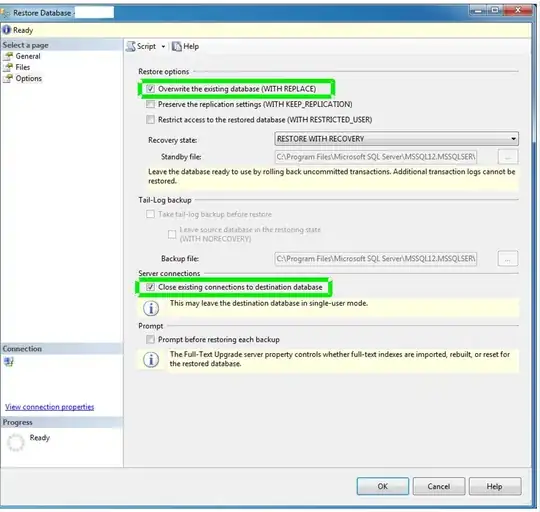Open View connection properties link
The height and width of the screenshot is (512, 540).
point(50,407)
